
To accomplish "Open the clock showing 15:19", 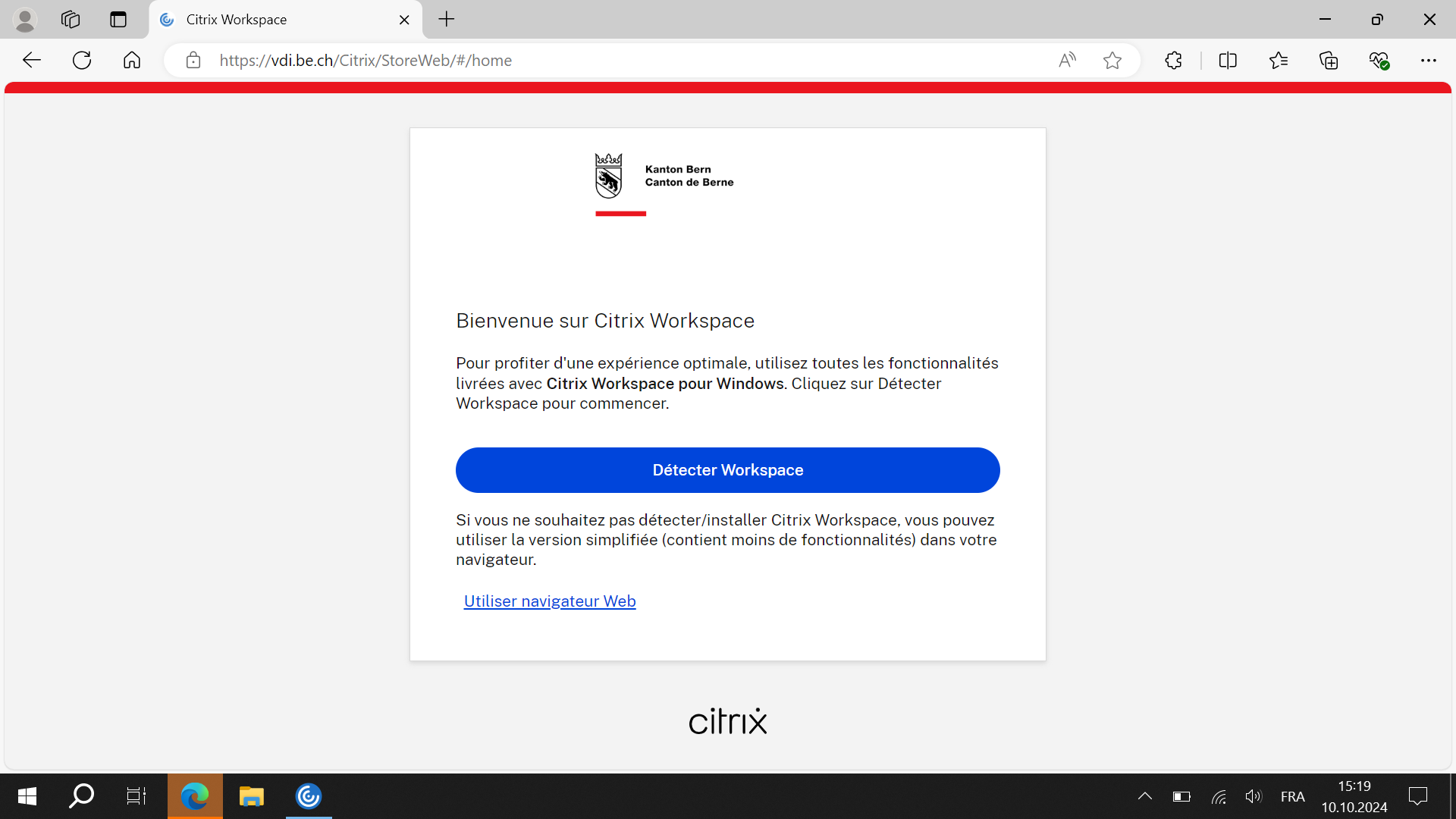I will click(x=1354, y=796).
